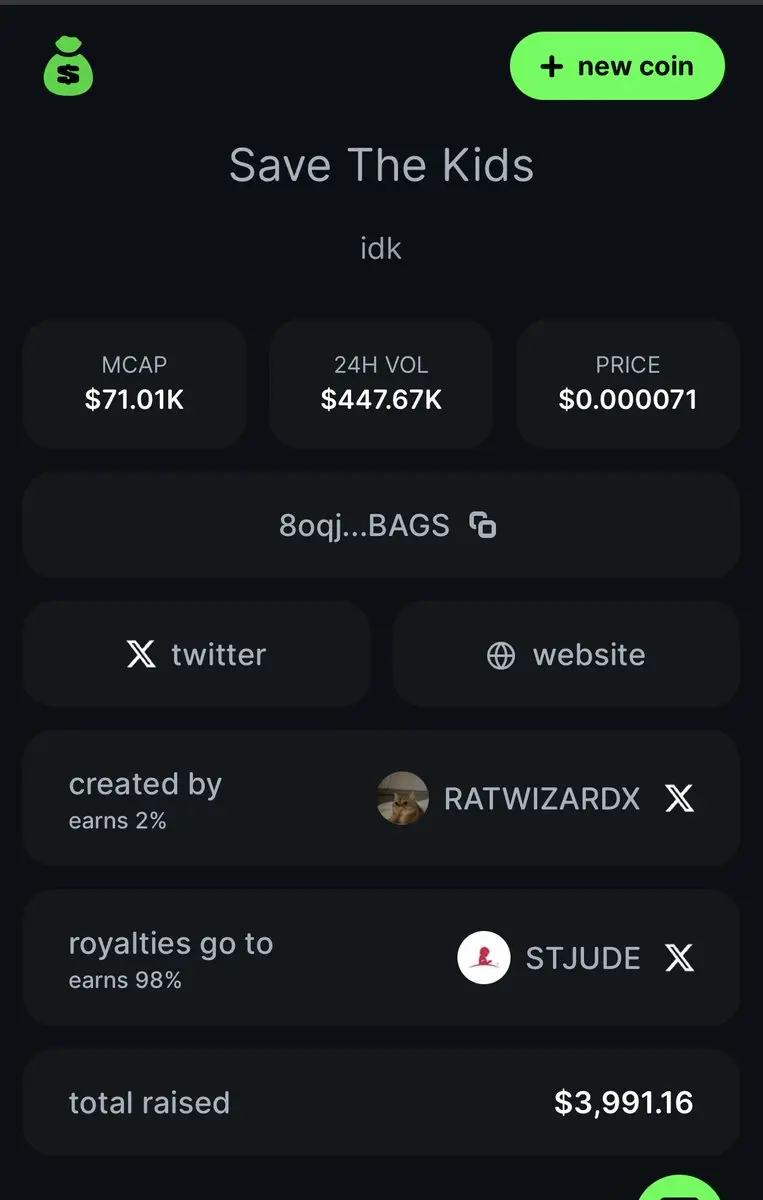Viewport: 763px width, 1200px height.
Task: Click the truncated address text 8oqj...BAGS
Action: point(364,525)
